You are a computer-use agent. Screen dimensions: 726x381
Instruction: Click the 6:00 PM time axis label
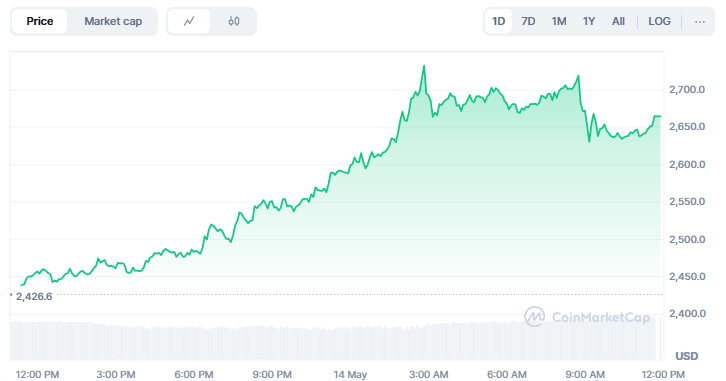point(194,375)
